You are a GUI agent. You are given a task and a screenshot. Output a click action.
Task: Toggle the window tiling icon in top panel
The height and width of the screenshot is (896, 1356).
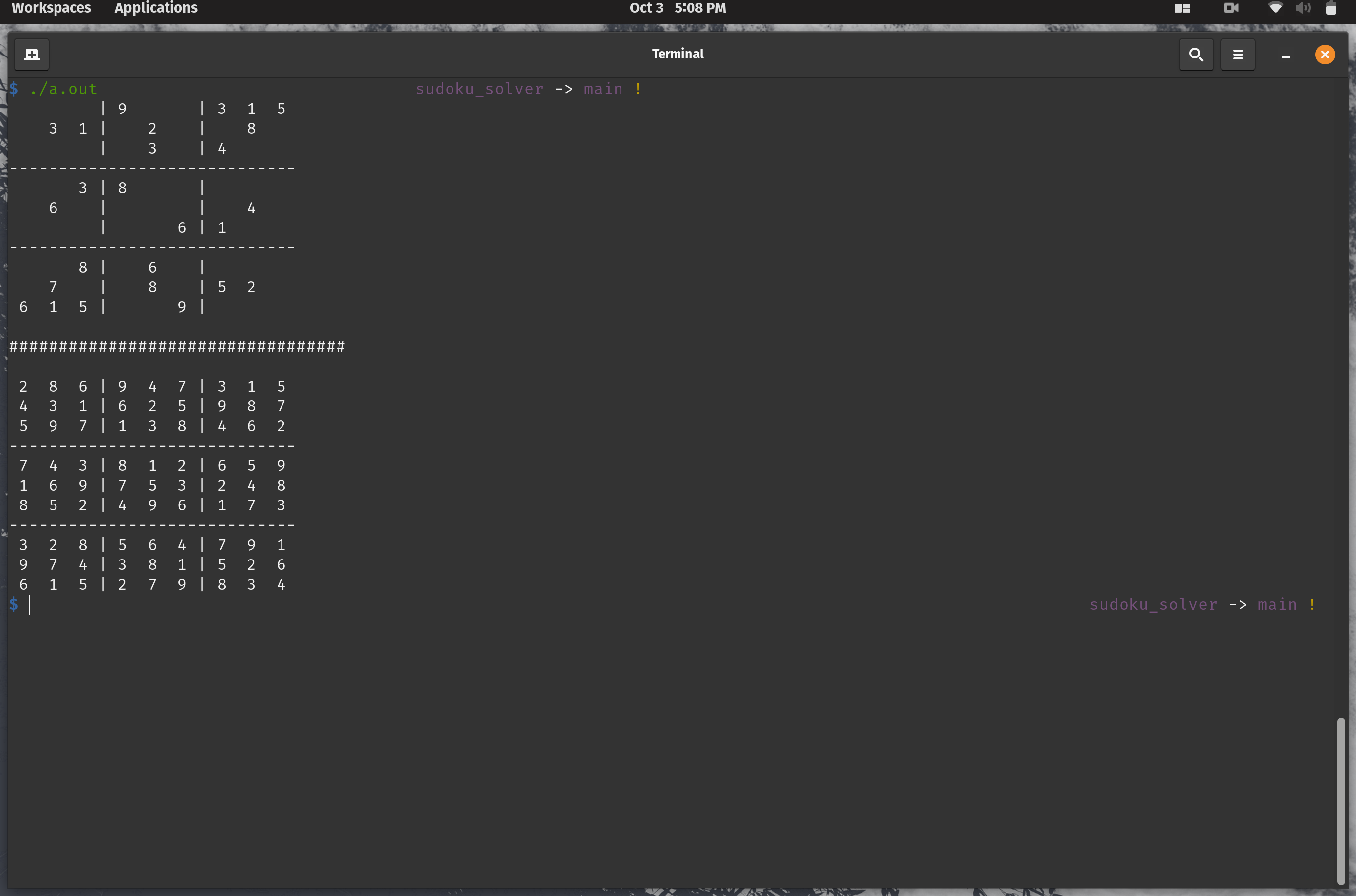click(1182, 8)
